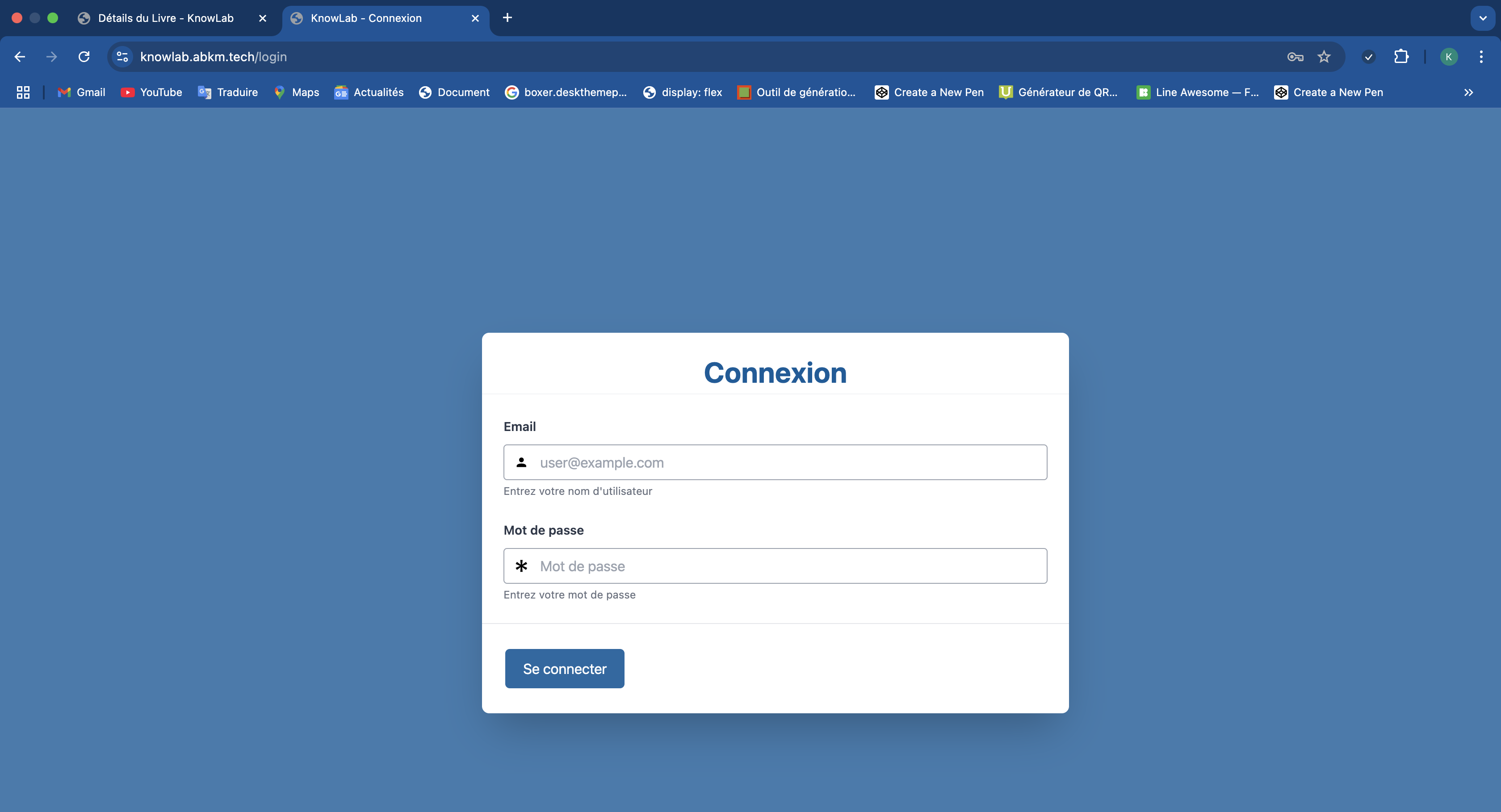Open the Extensions puzzle icon
1501x812 pixels.
1401,57
